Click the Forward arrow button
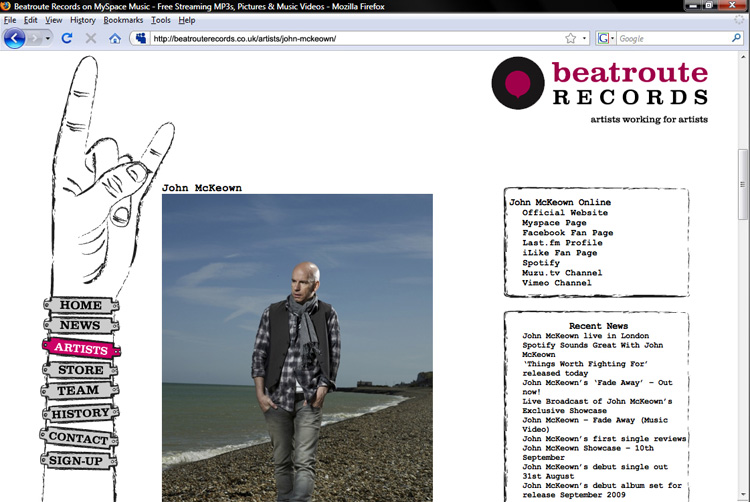 34,38
